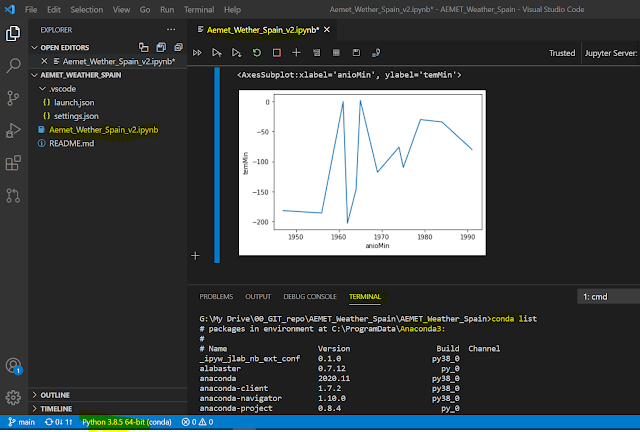The height and width of the screenshot is (432, 640).
Task: Click the AxesSubplot output text
Action: click(x=349, y=75)
